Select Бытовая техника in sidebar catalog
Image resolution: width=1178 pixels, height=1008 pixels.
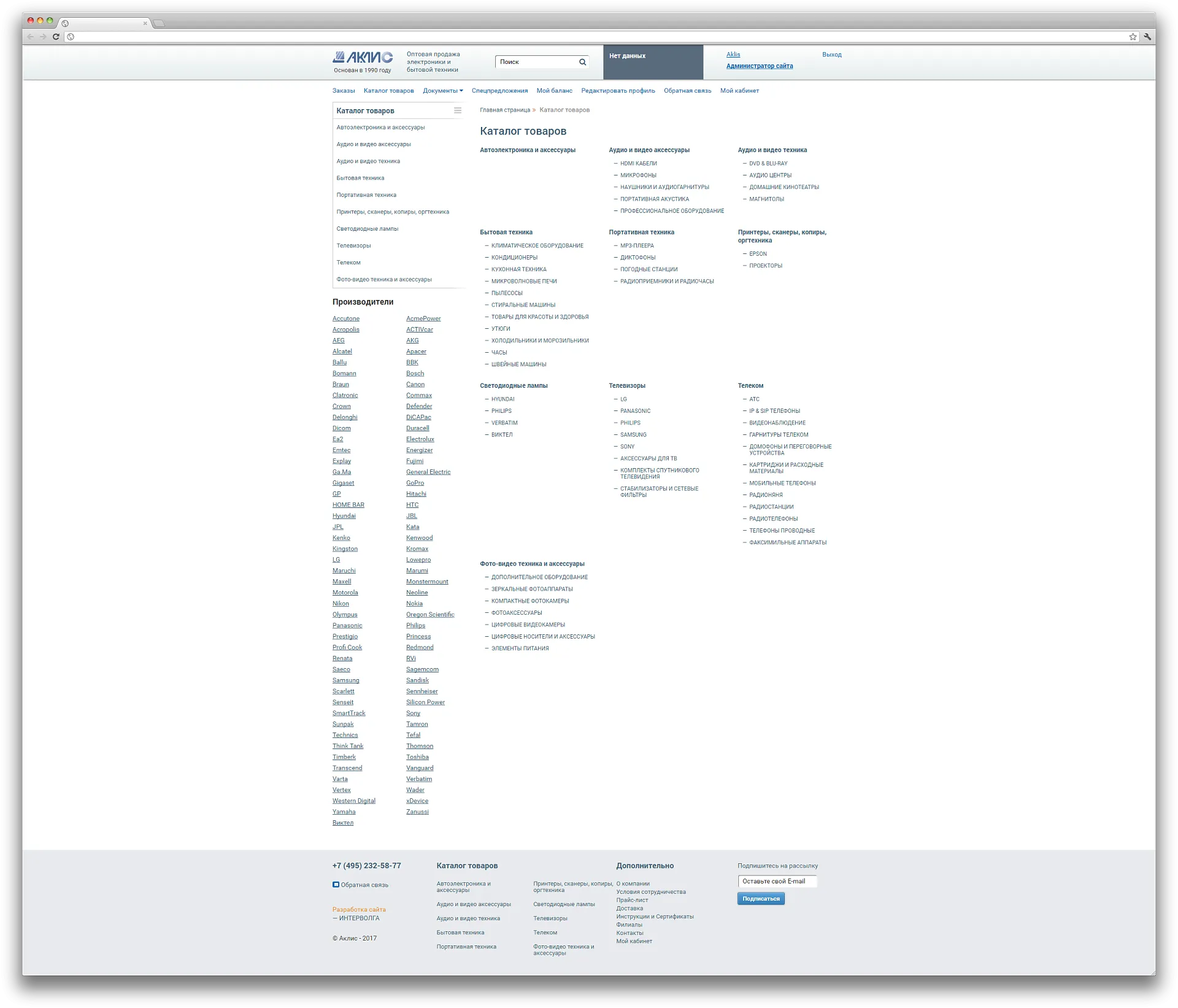(x=360, y=178)
